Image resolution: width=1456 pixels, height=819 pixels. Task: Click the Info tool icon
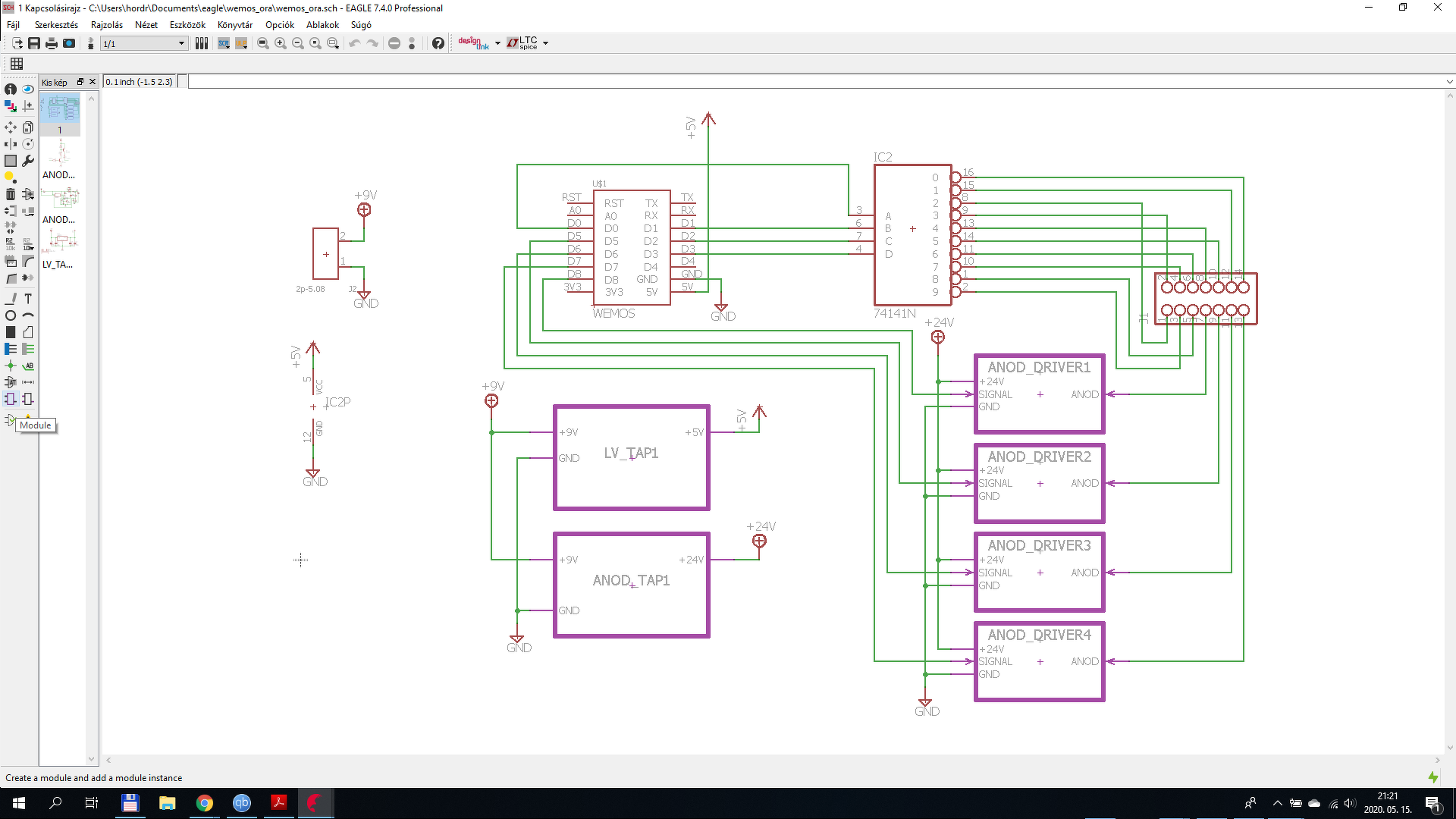(11, 89)
